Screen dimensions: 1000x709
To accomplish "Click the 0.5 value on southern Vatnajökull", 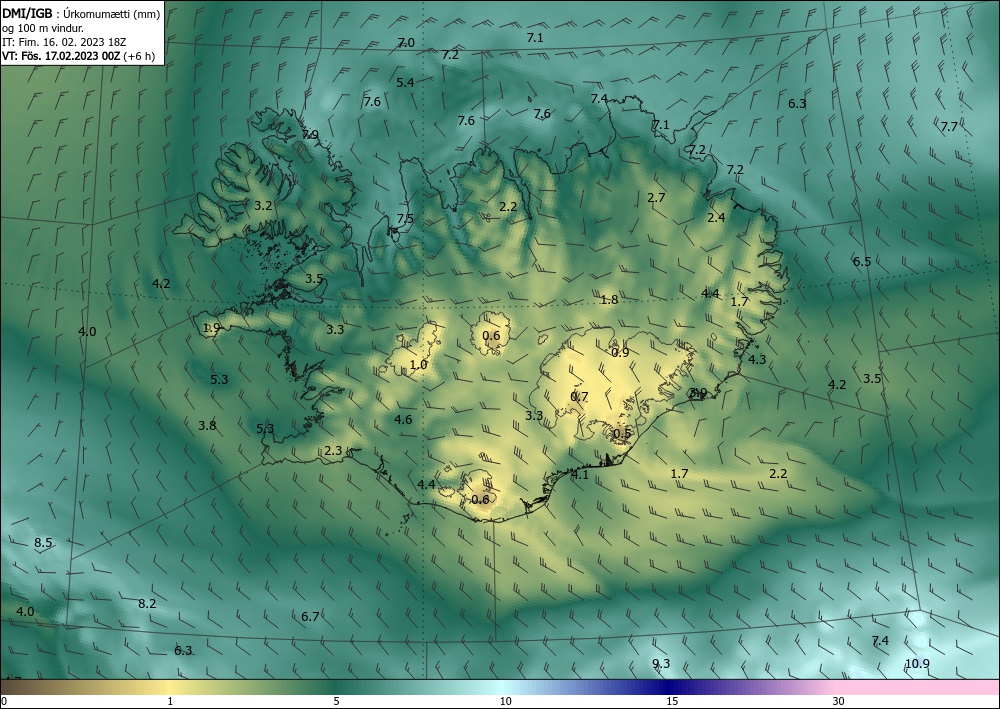I will click(x=622, y=434).
